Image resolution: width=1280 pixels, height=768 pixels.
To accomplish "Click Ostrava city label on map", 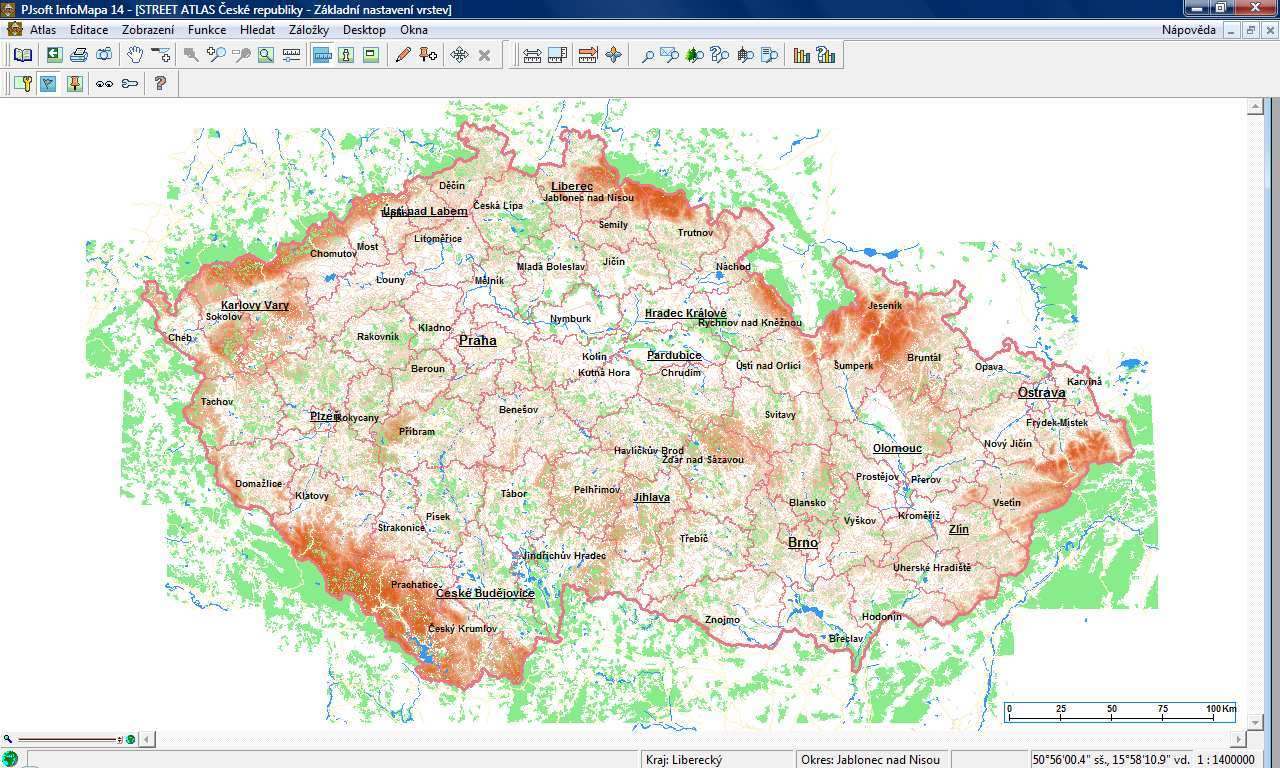I will tap(1042, 392).
